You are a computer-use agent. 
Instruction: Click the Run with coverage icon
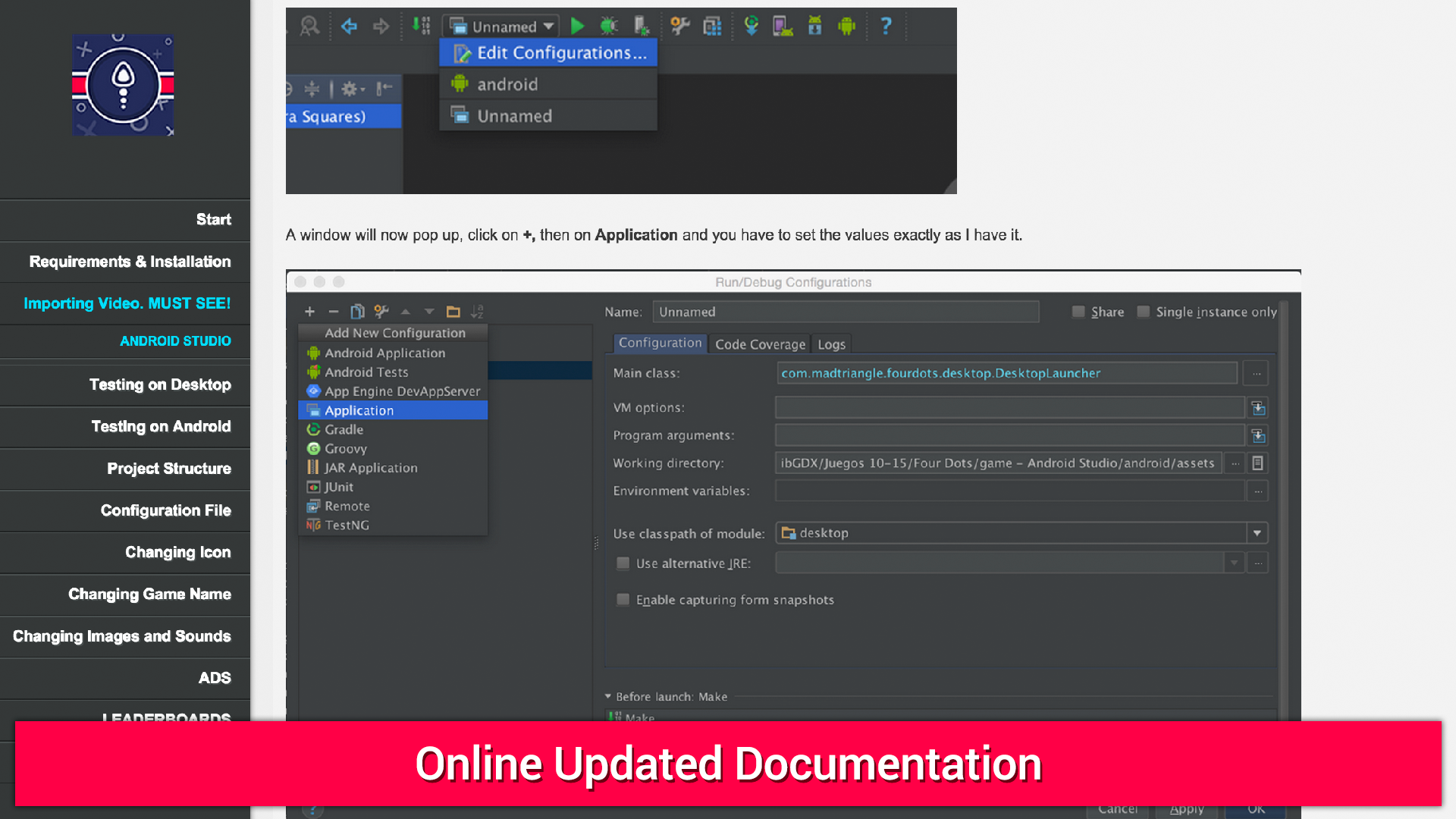642,27
